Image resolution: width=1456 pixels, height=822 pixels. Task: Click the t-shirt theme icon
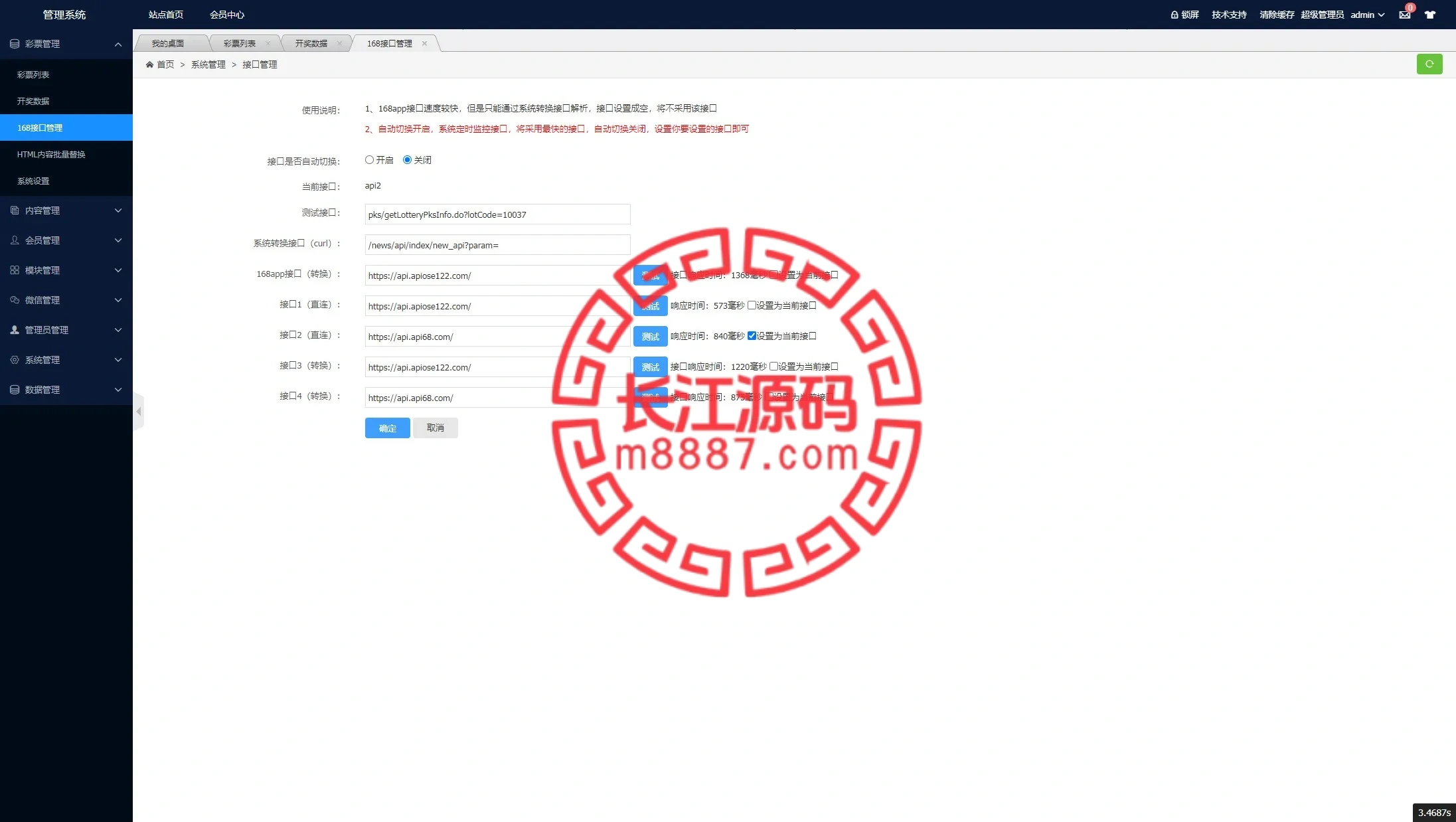(1429, 15)
